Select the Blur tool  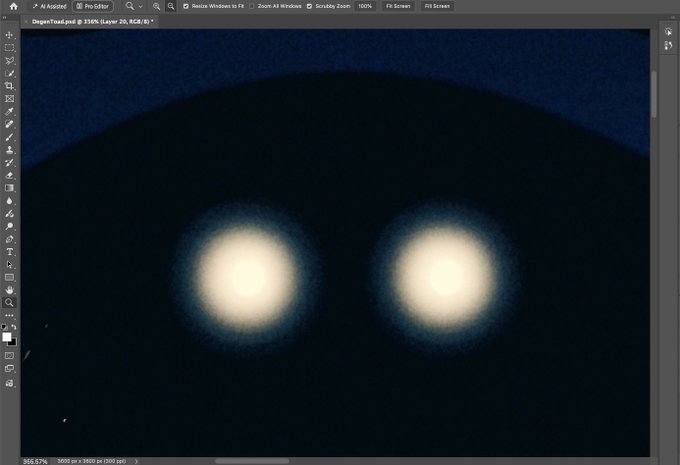[9, 201]
